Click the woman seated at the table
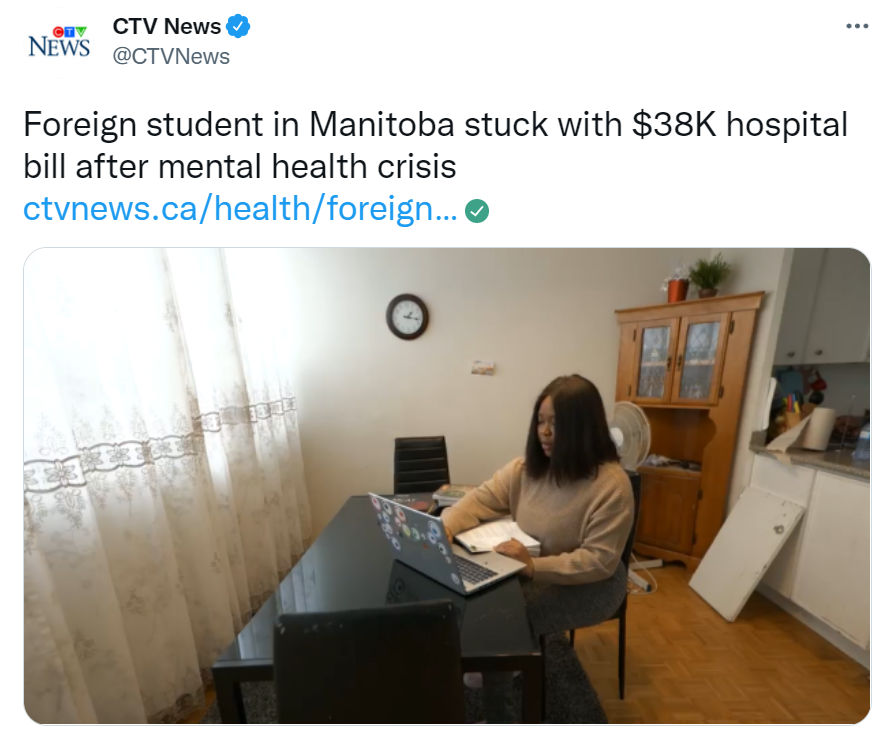Image resolution: width=894 pixels, height=732 pixels. click(x=546, y=503)
